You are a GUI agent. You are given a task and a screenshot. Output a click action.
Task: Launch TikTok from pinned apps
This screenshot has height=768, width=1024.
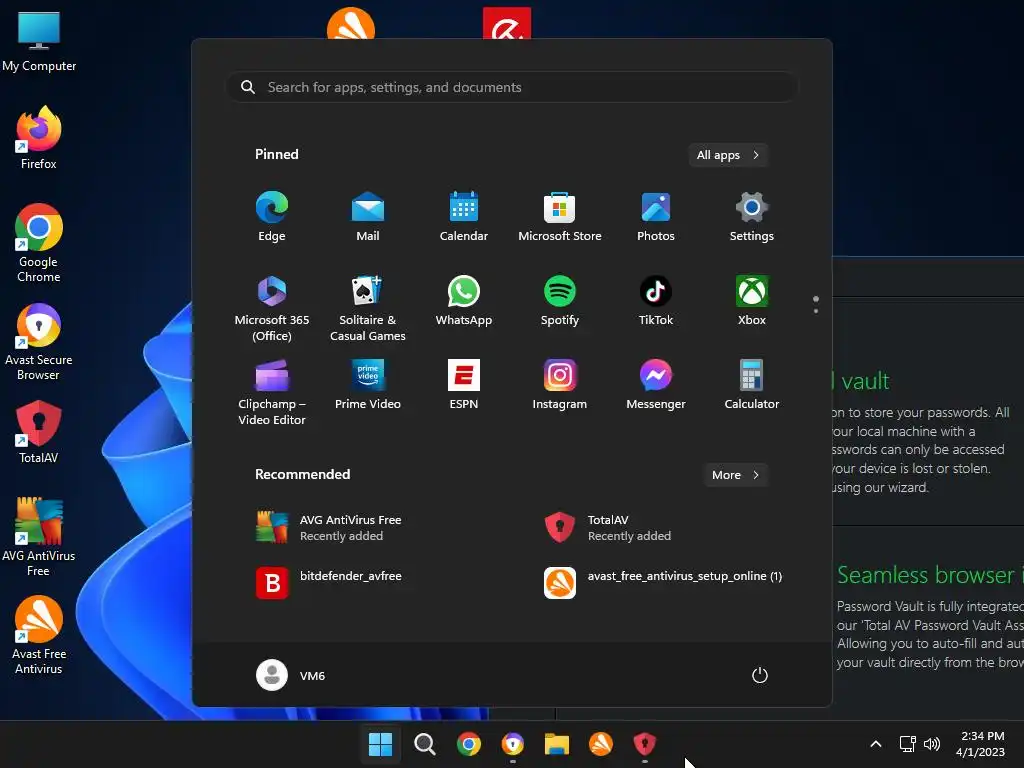click(x=656, y=301)
